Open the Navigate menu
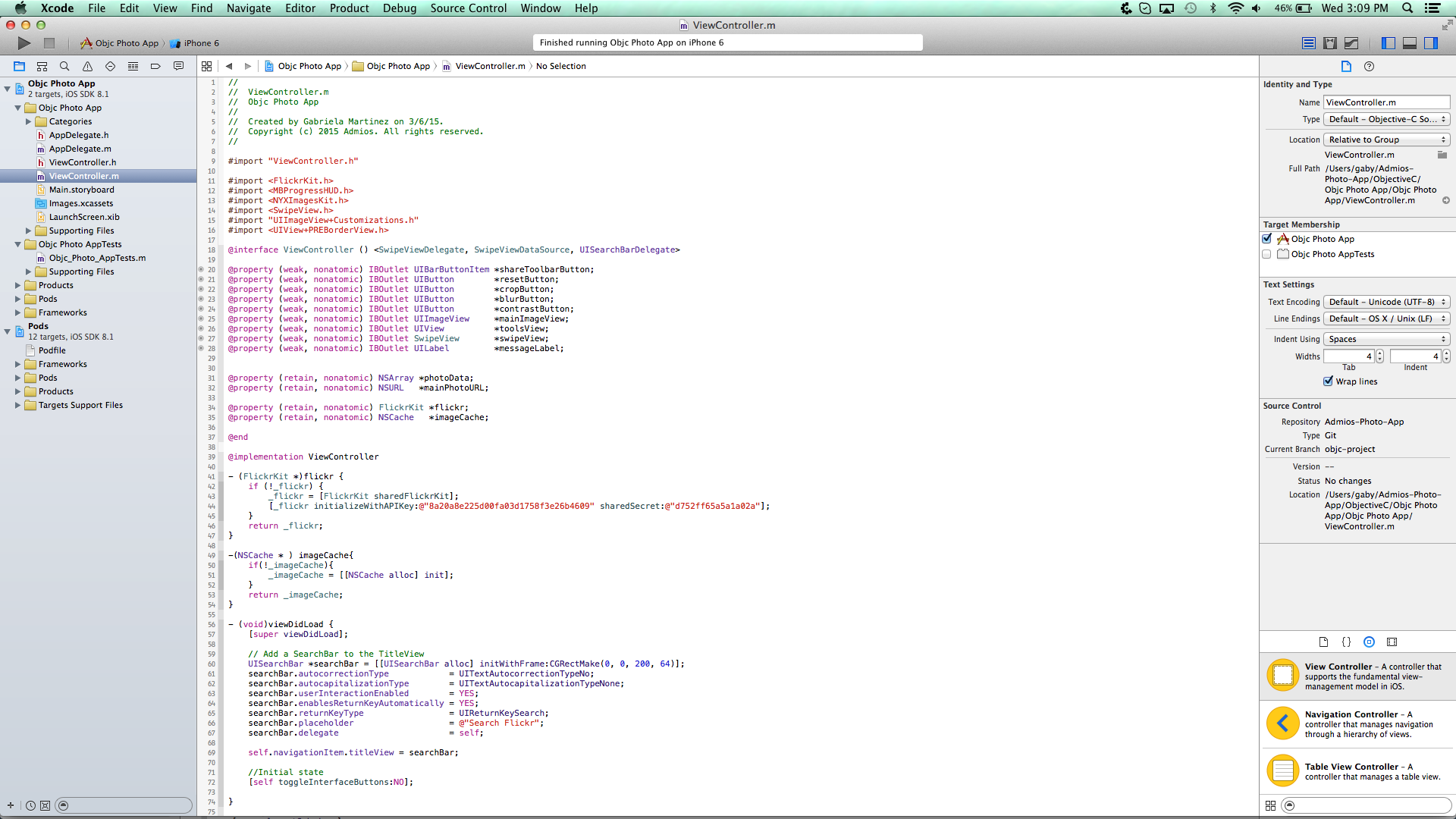 click(x=248, y=8)
